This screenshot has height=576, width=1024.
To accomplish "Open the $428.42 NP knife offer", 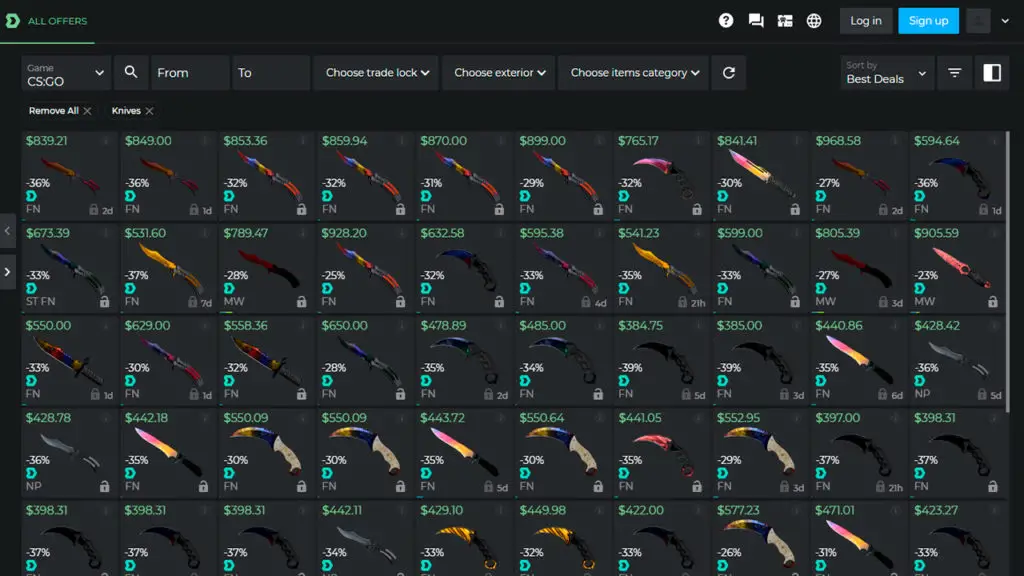I will pyautogui.click(x=957, y=360).
